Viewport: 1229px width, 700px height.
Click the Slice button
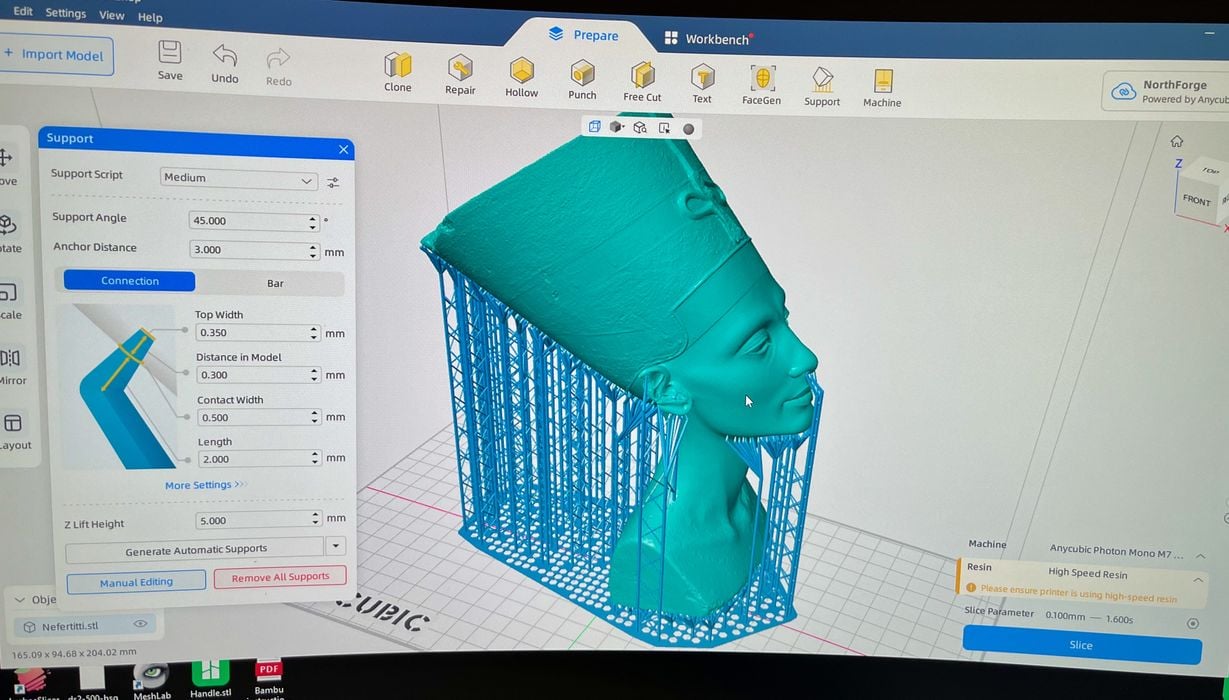[1081, 645]
